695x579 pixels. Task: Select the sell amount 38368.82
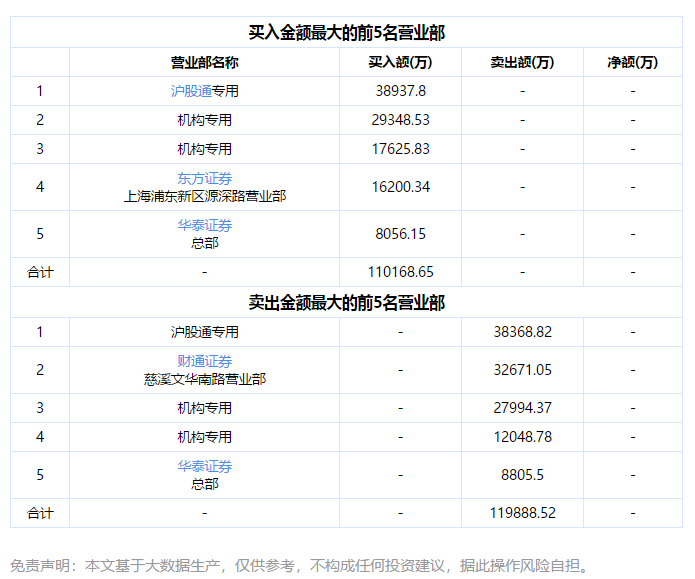523,332
